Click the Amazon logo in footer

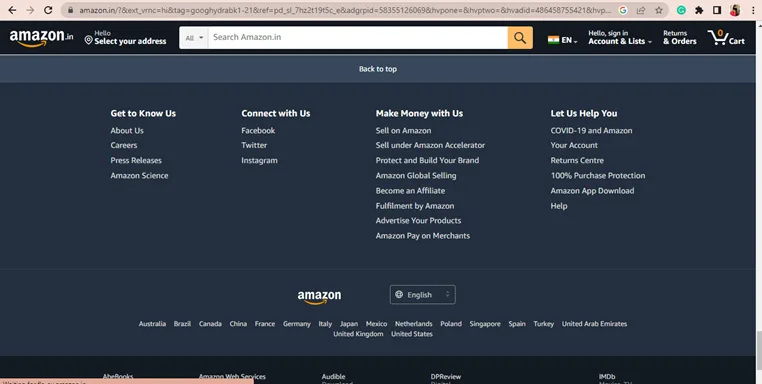coord(319,297)
